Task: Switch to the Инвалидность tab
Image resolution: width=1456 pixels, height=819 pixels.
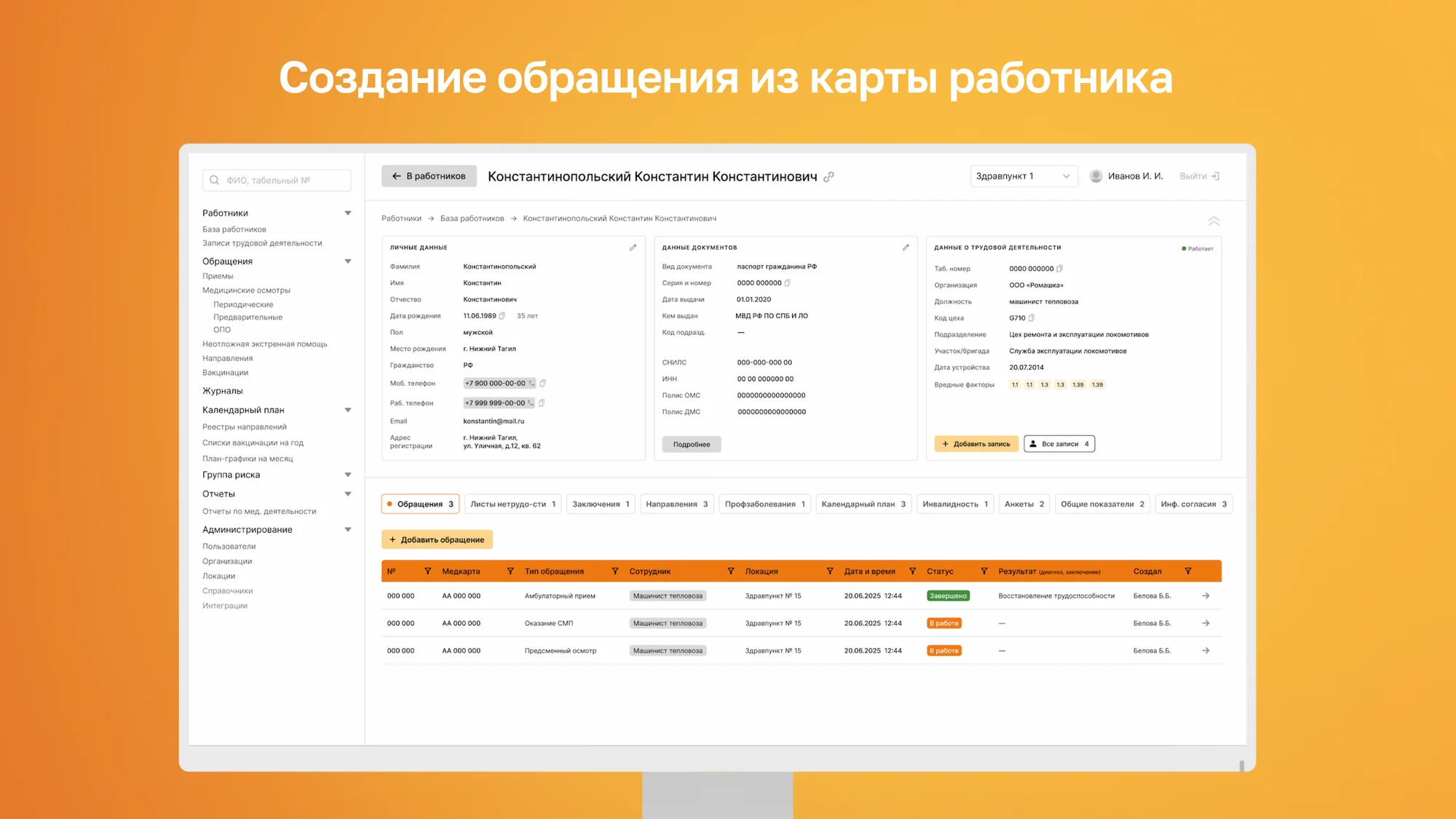Action: pos(954,503)
